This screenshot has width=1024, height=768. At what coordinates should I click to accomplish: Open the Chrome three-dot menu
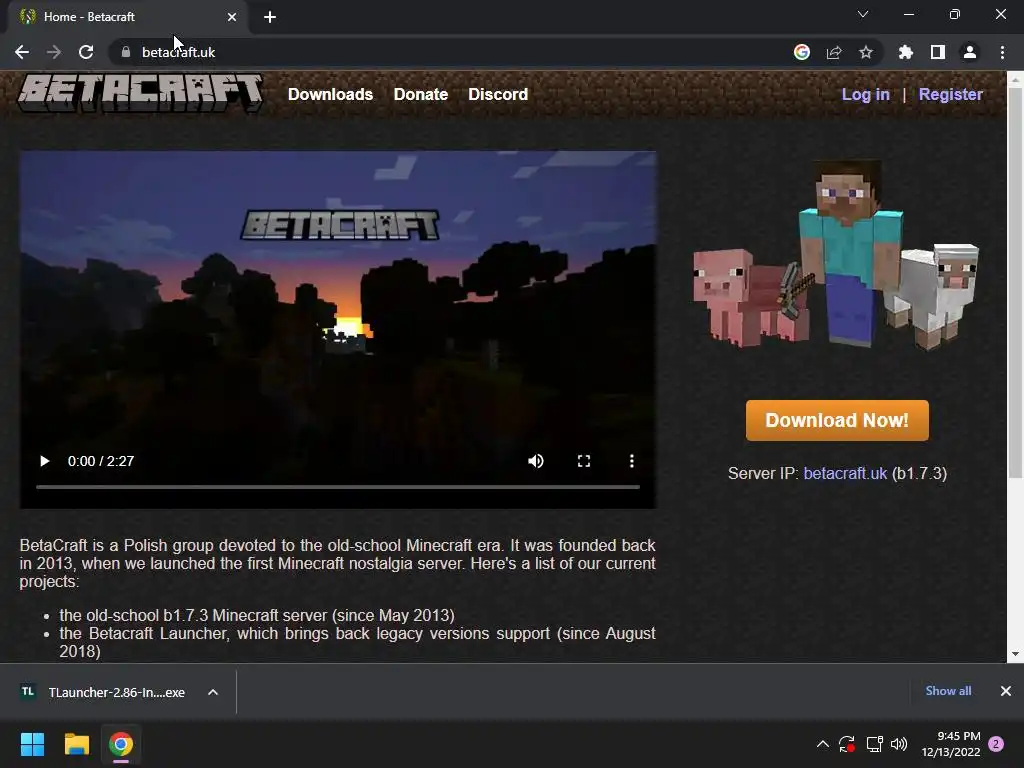pos(1002,52)
